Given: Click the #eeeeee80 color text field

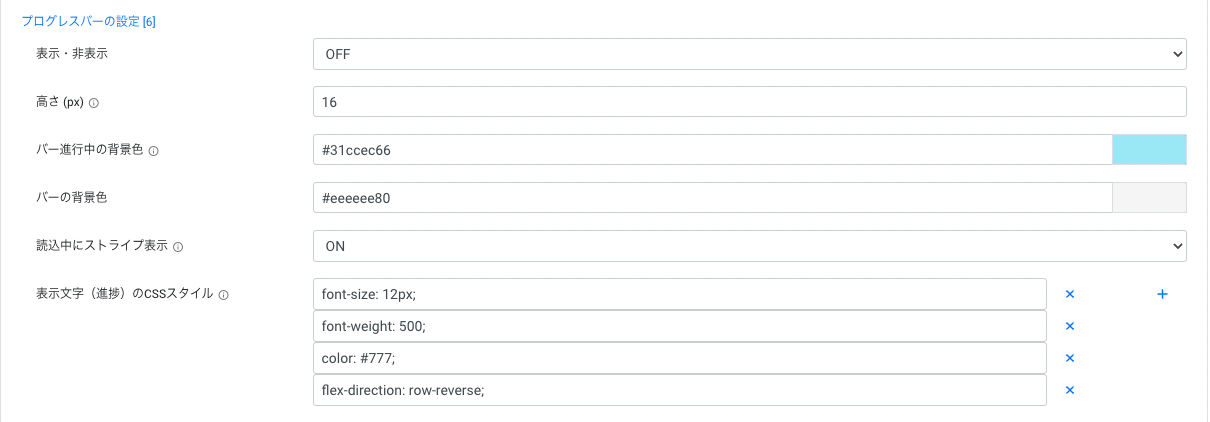Looking at the screenshot, I should [712, 198].
